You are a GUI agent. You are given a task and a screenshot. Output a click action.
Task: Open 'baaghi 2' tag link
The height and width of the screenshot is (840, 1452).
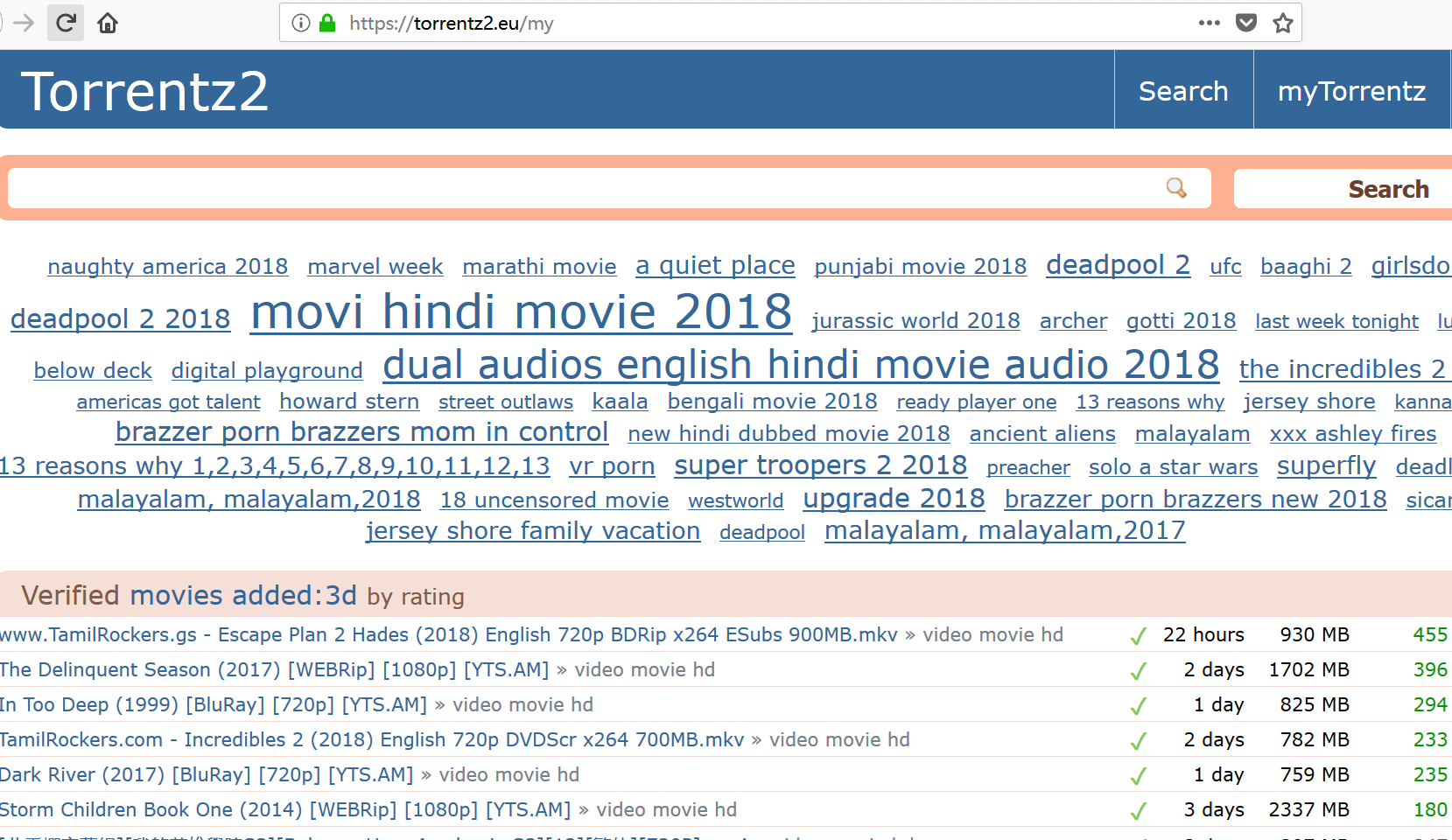pos(1306,266)
